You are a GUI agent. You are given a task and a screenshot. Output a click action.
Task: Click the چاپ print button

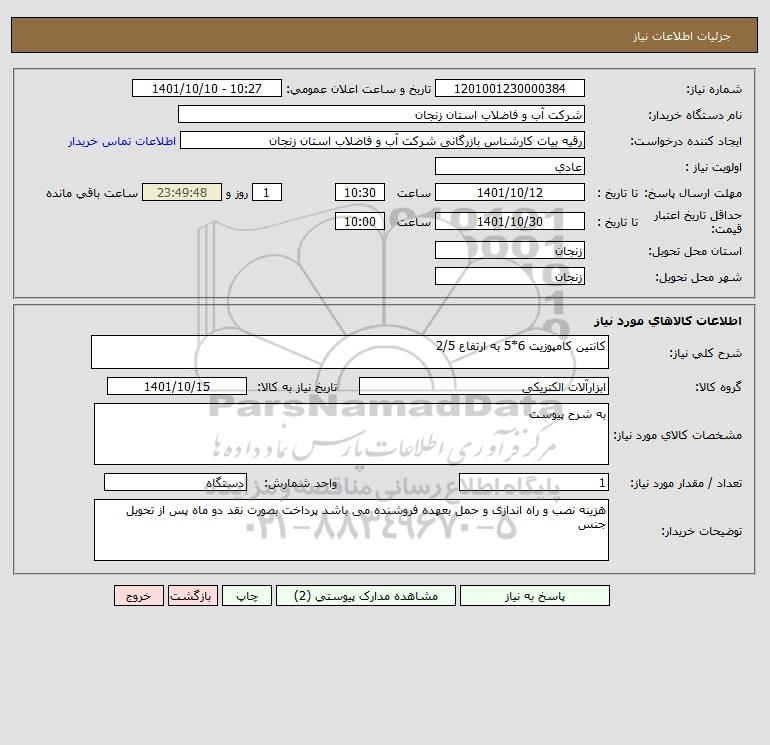247,596
